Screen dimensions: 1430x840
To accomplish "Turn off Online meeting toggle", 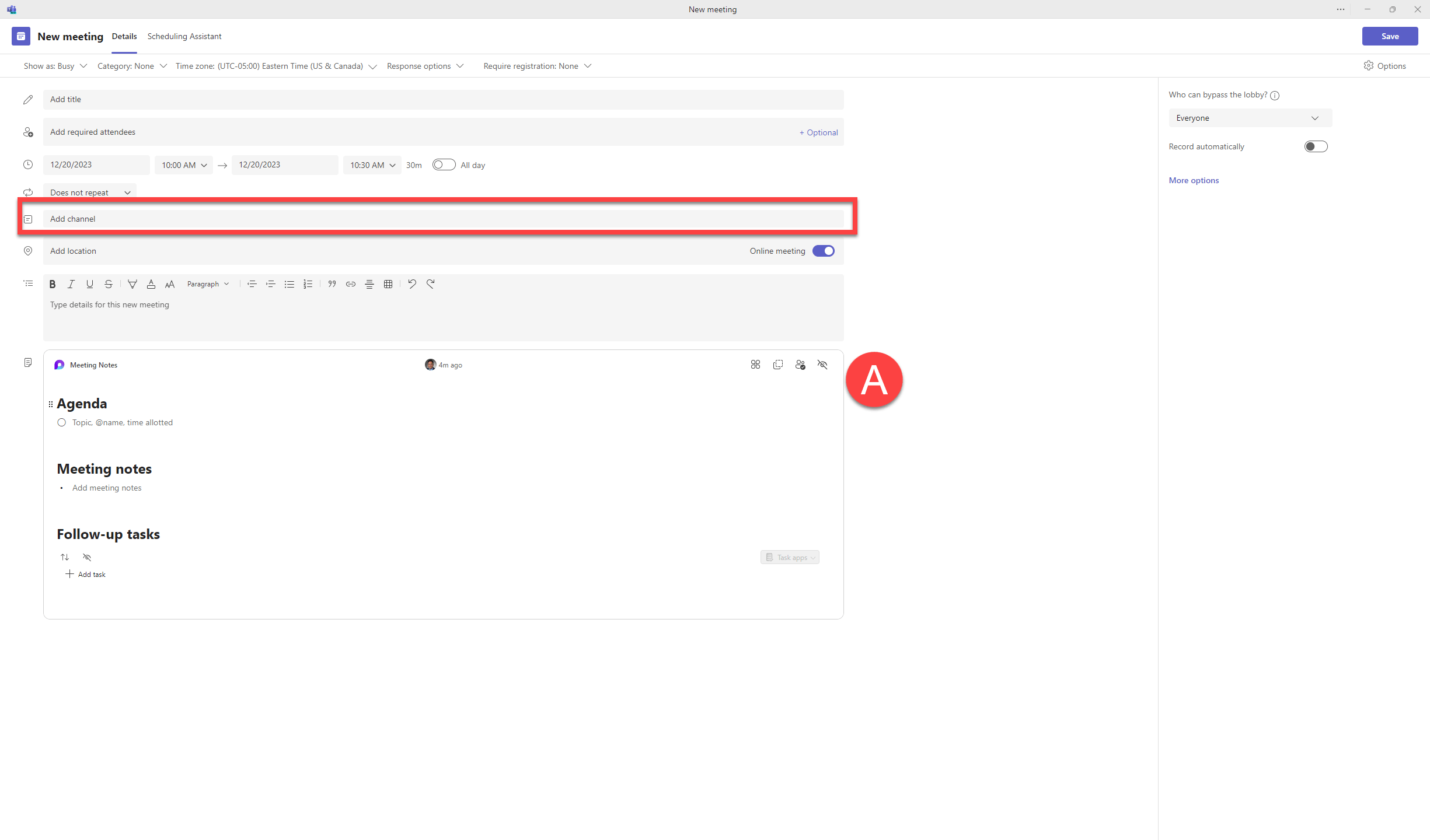I will pos(824,251).
